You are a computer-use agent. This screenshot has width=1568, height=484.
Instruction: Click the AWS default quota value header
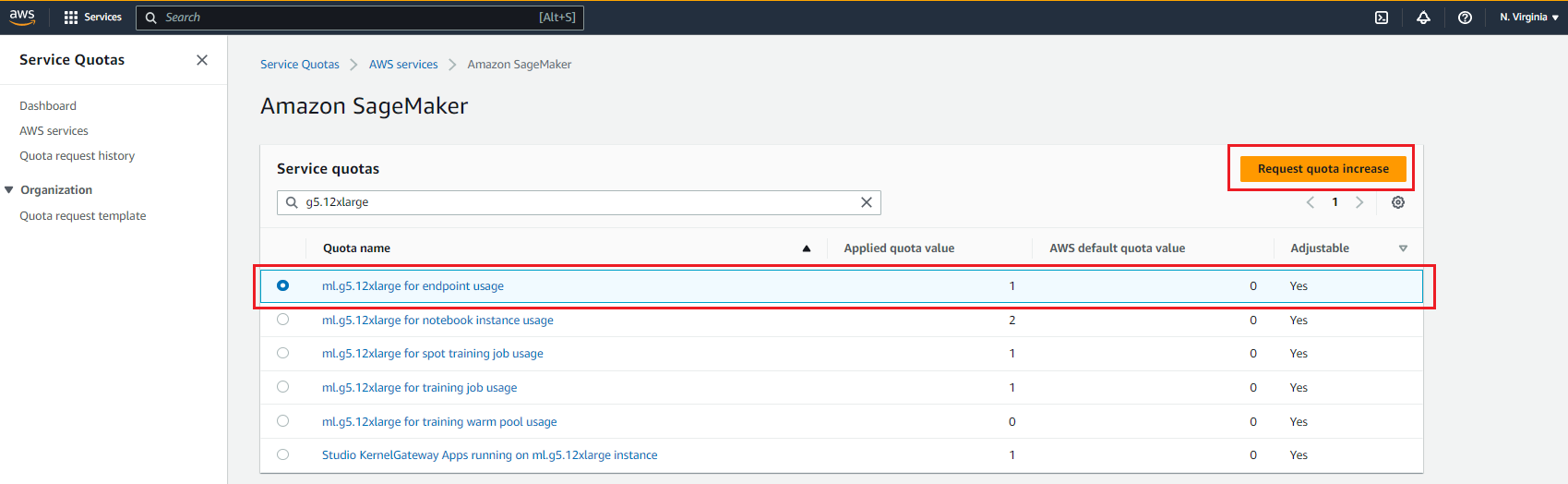pyautogui.click(x=1117, y=248)
